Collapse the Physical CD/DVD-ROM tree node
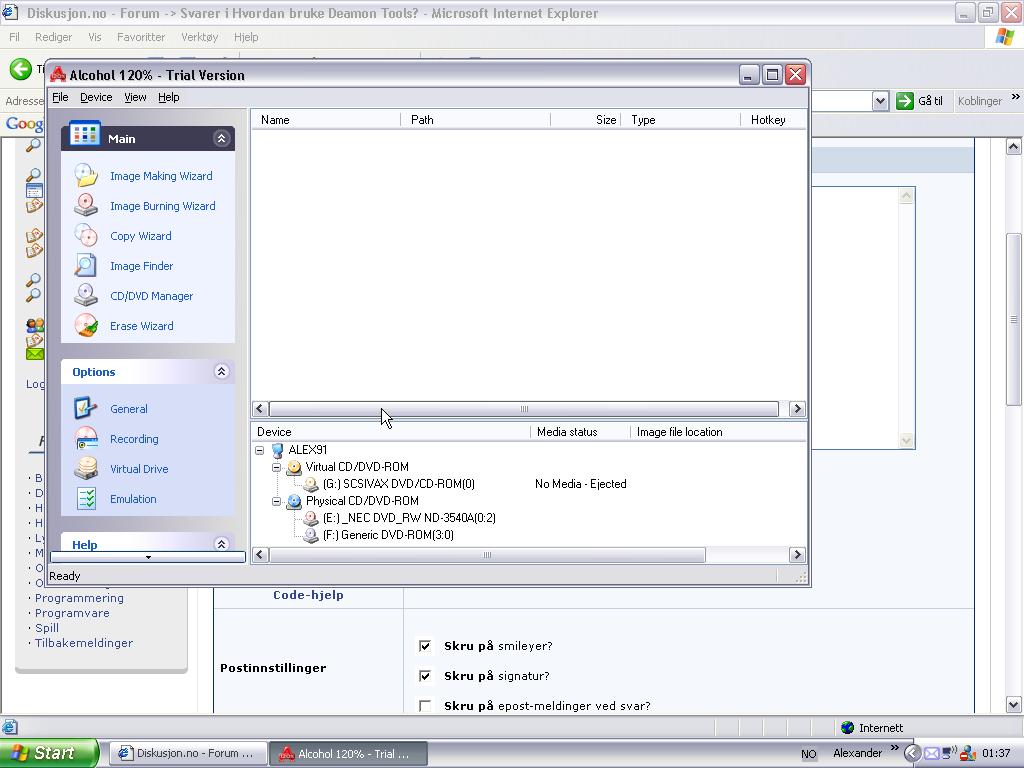The image size is (1024, 768). [x=276, y=501]
